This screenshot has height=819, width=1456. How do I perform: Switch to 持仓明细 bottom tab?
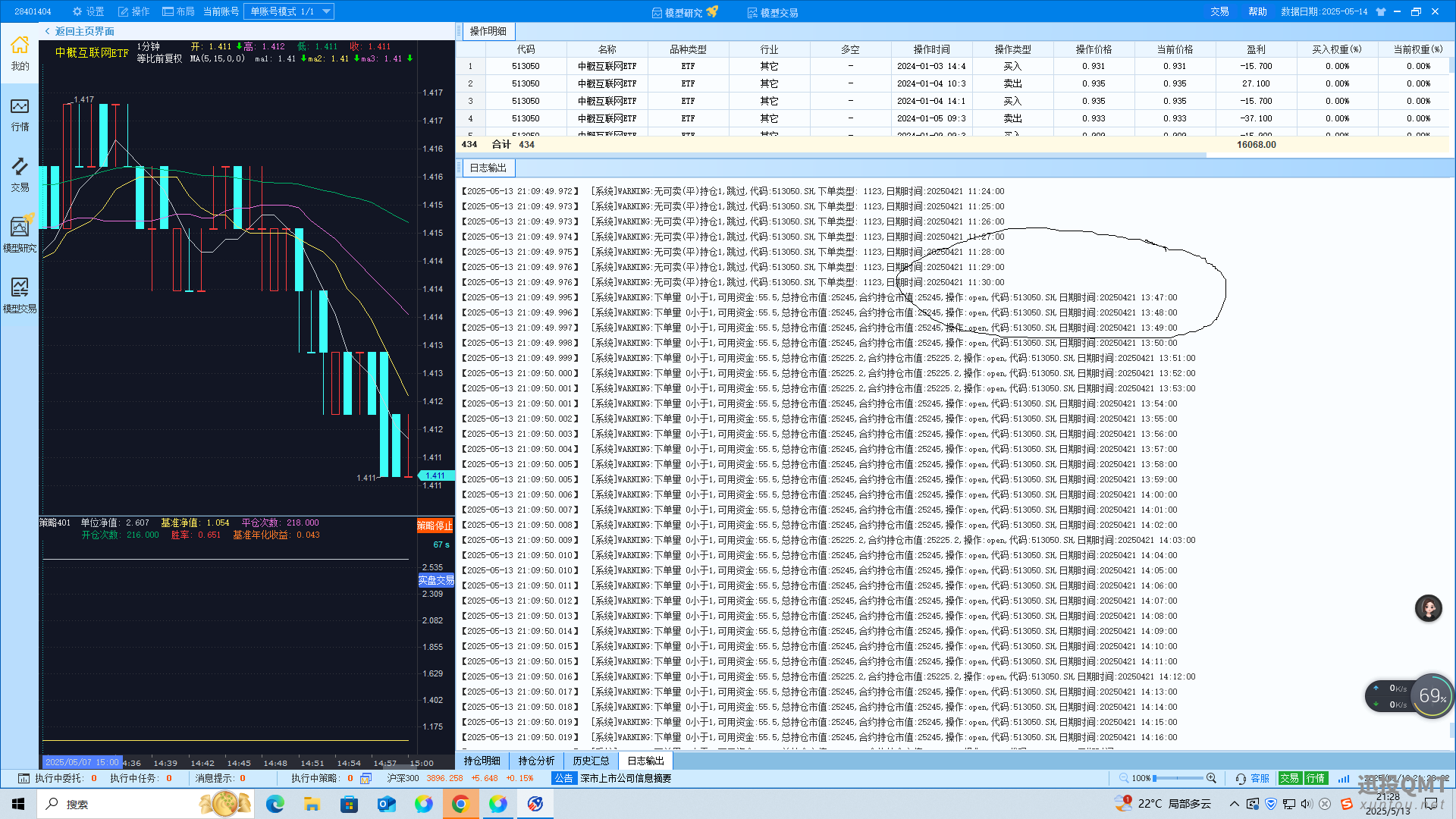tap(482, 761)
